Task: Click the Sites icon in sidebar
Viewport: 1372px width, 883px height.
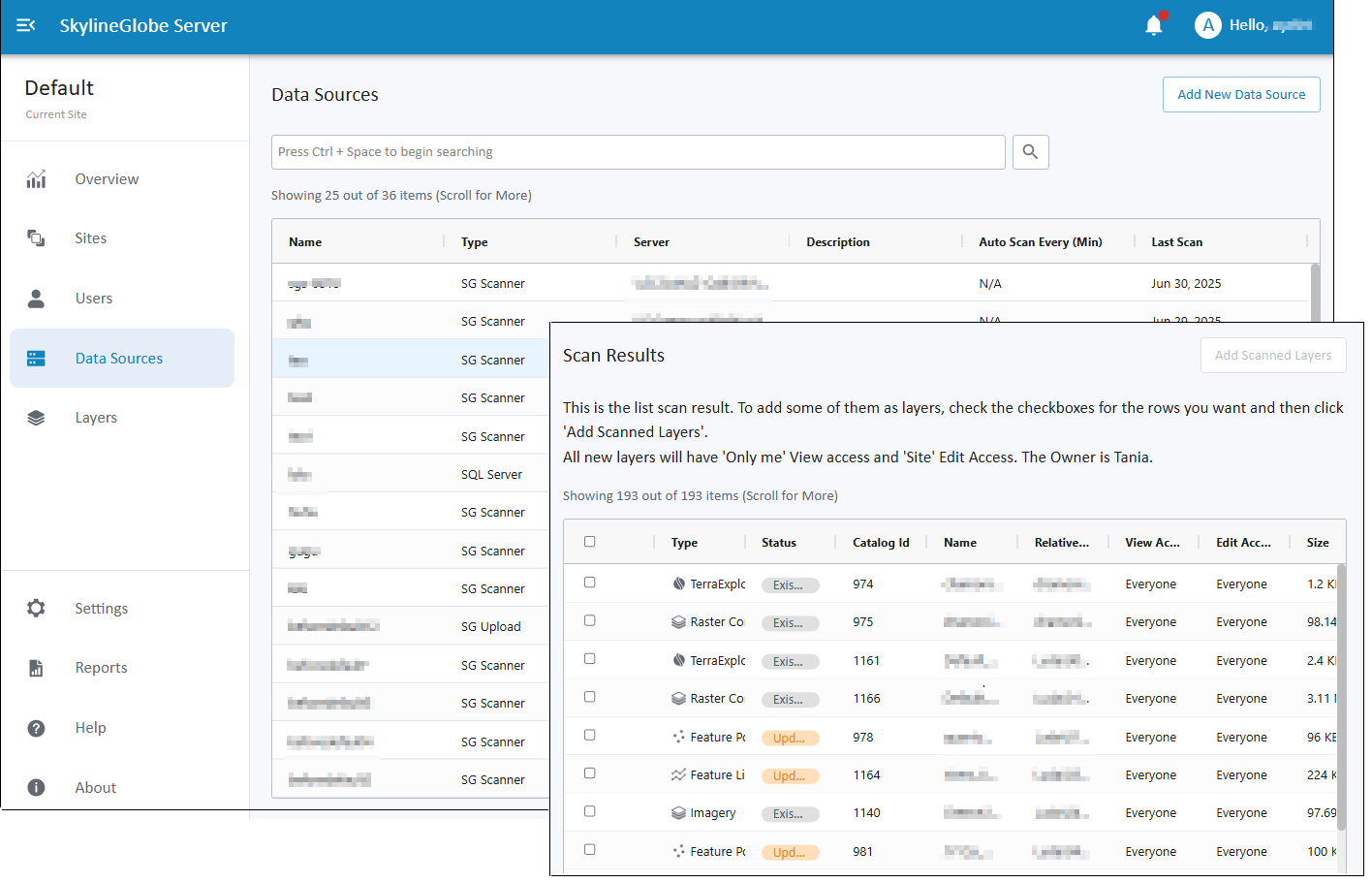Action: tap(36, 238)
